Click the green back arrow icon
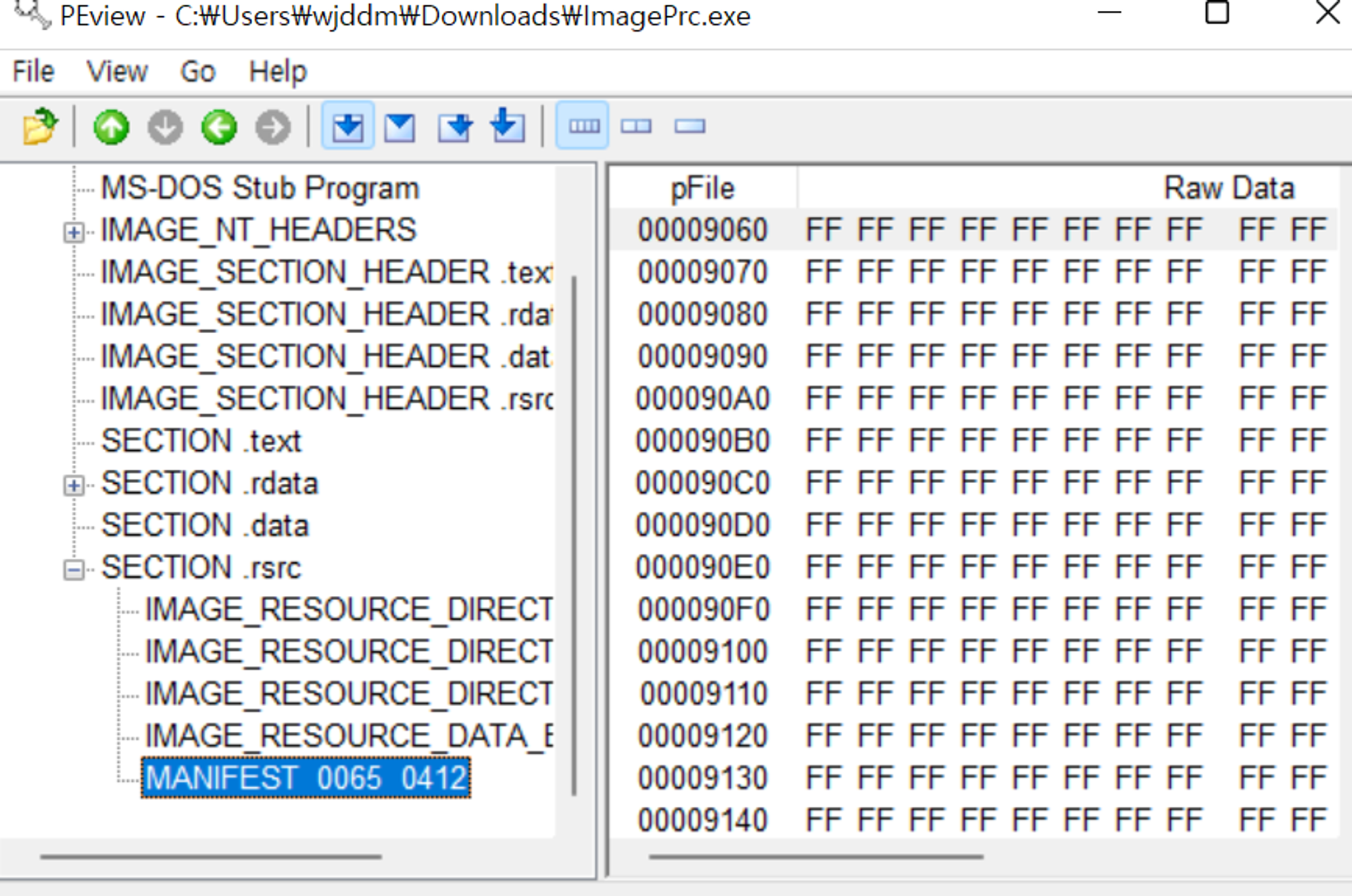Screen dimensions: 1352x896 [219, 127]
